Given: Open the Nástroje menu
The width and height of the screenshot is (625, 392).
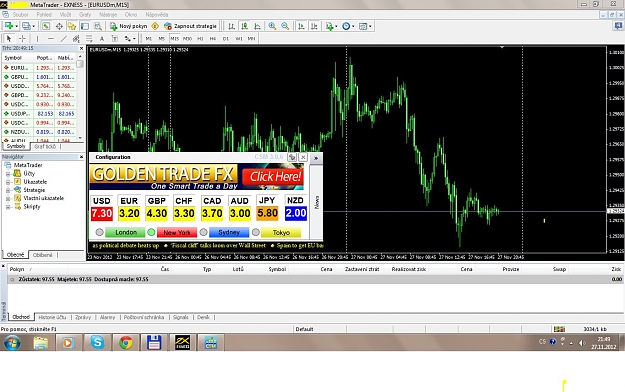Looking at the screenshot, I should pyautogui.click(x=108, y=15).
